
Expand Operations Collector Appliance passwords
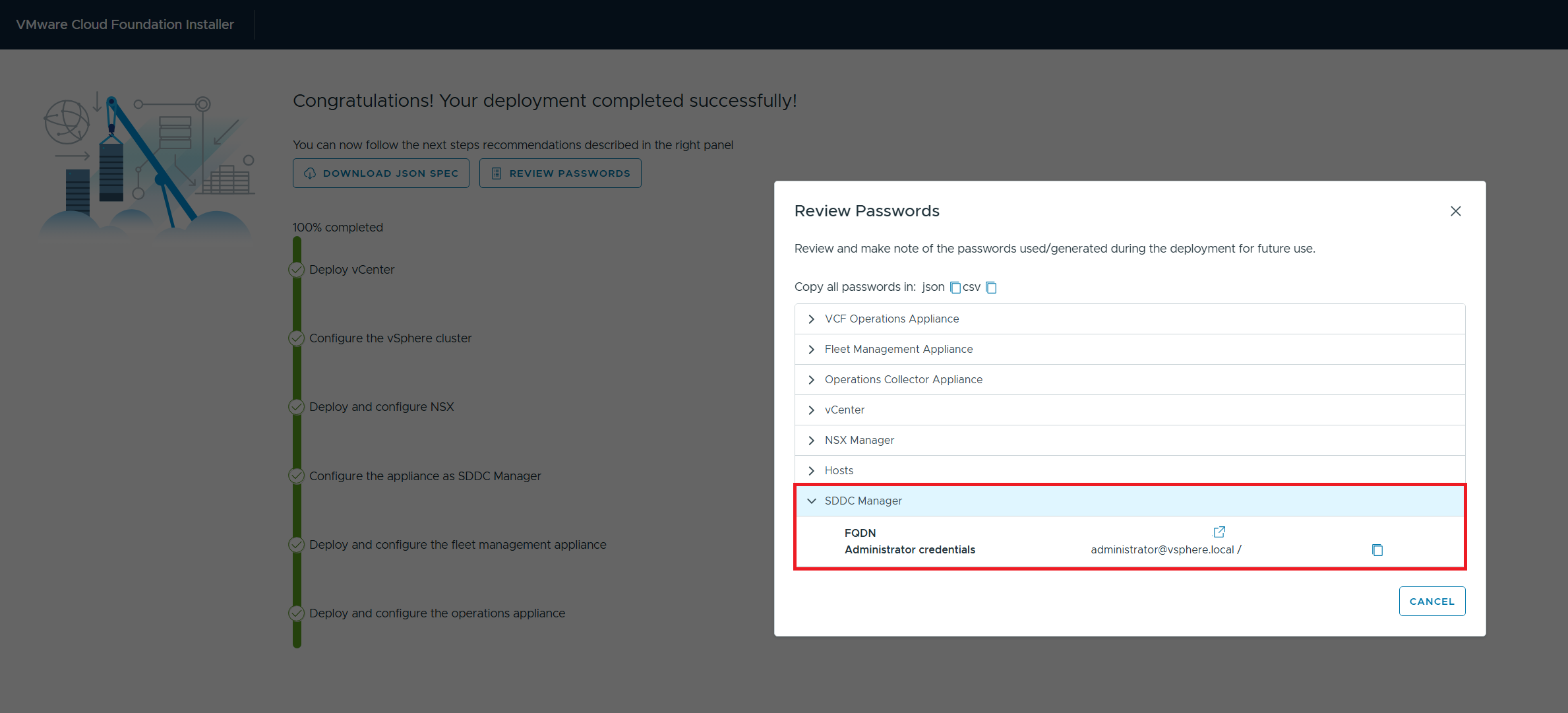pos(812,380)
